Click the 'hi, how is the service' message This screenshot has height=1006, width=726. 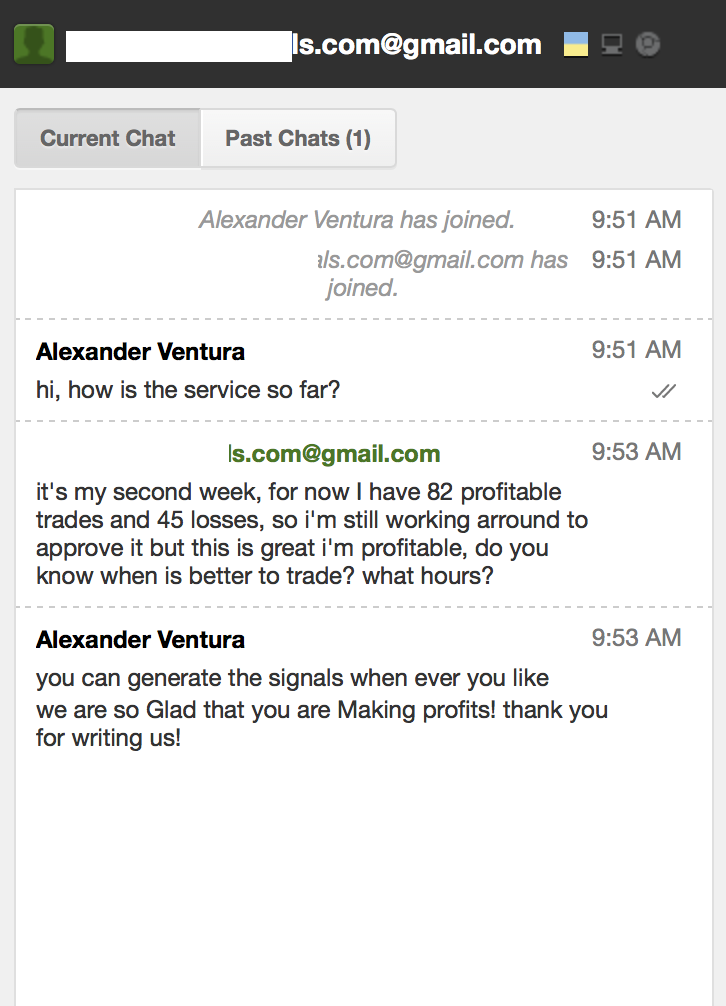pyautogui.click(x=188, y=390)
